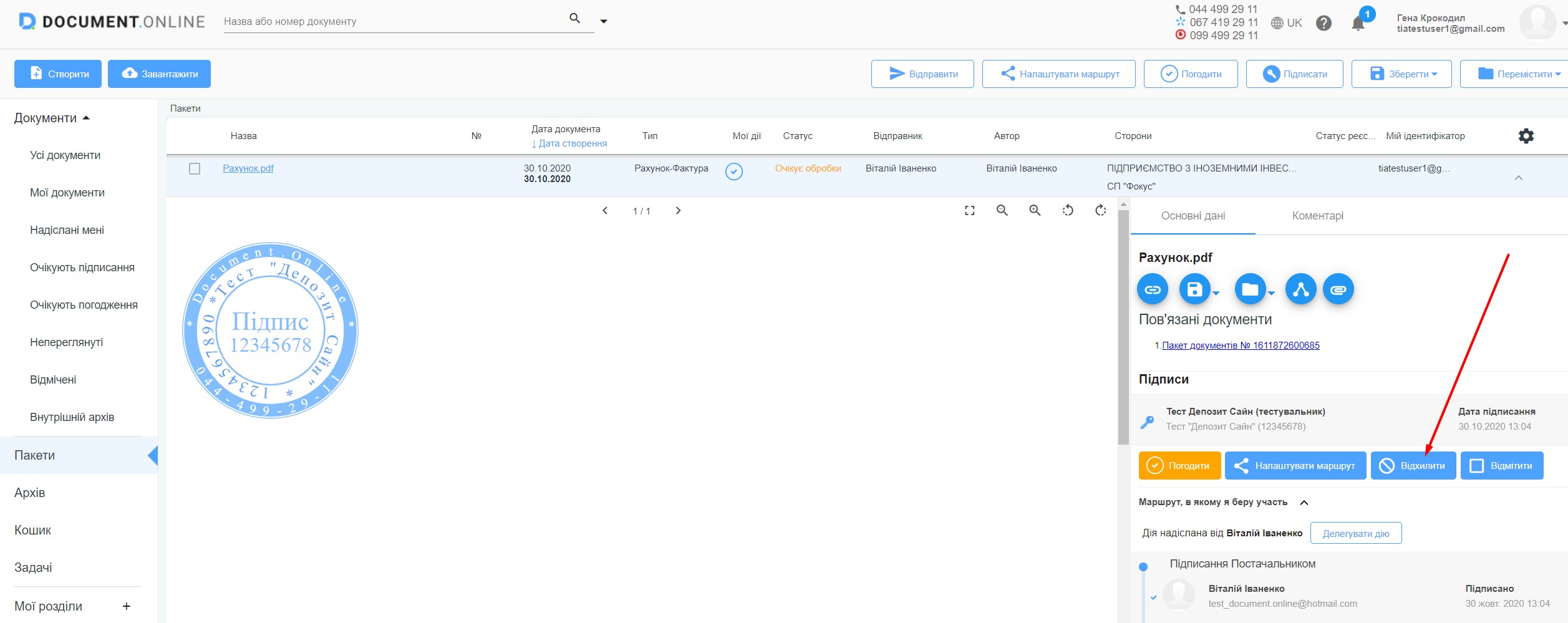The image size is (1568, 623).
Task: Click the round route configuration icon
Action: point(1300,289)
